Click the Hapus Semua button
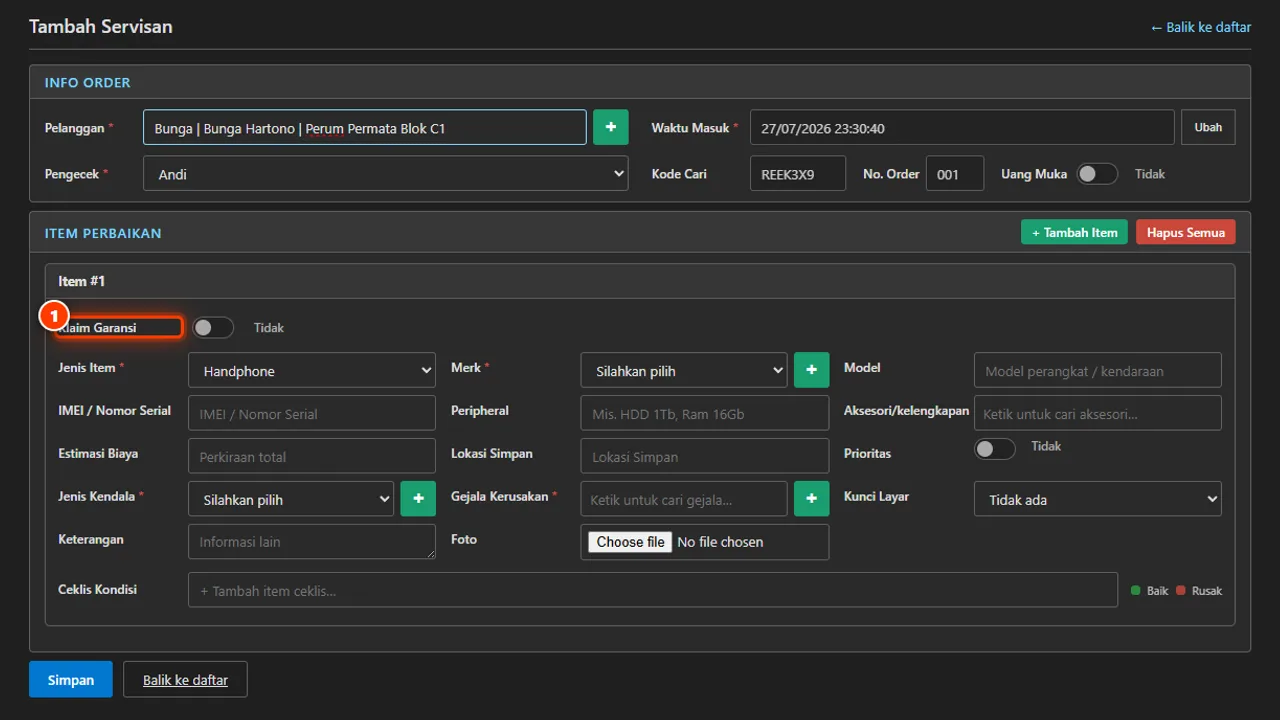The image size is (1280, 720). click(1186, 232)
